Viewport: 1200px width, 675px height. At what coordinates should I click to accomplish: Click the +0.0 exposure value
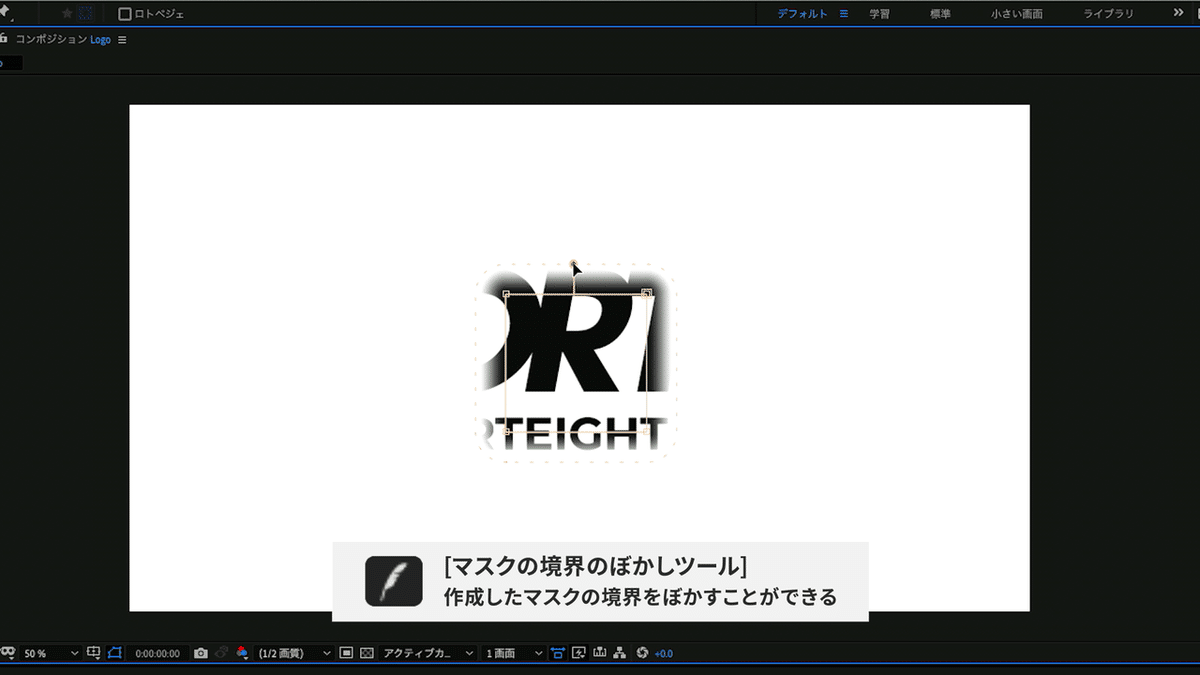click(x=664, y=653)
